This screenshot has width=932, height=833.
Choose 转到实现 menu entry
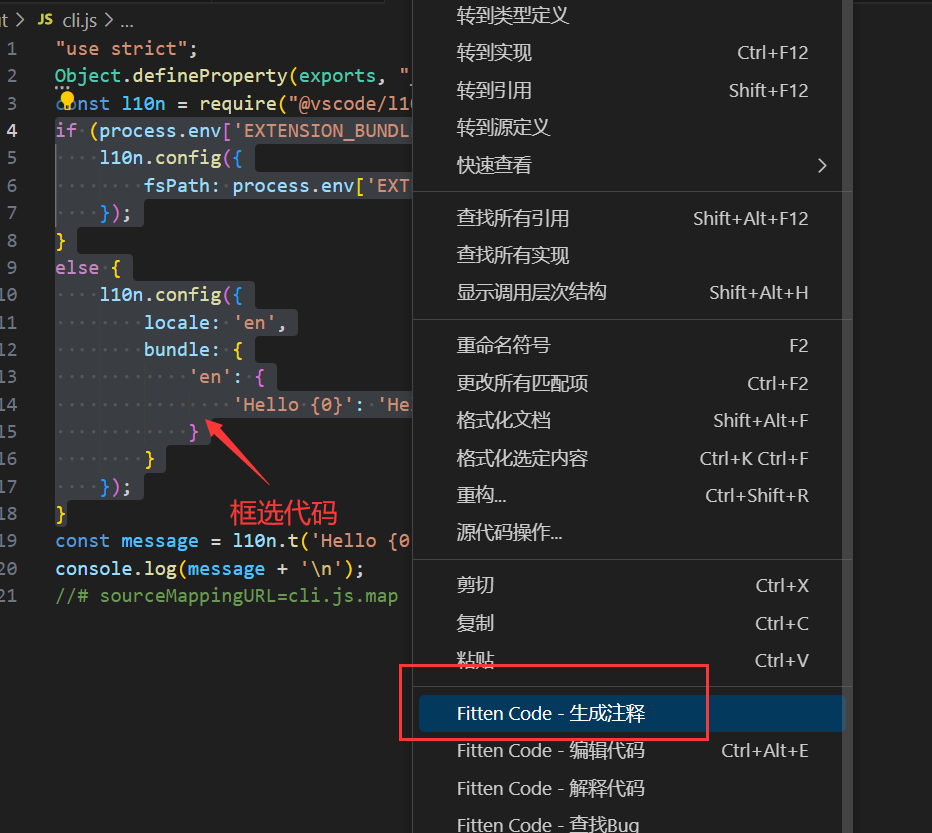[632, 53]
